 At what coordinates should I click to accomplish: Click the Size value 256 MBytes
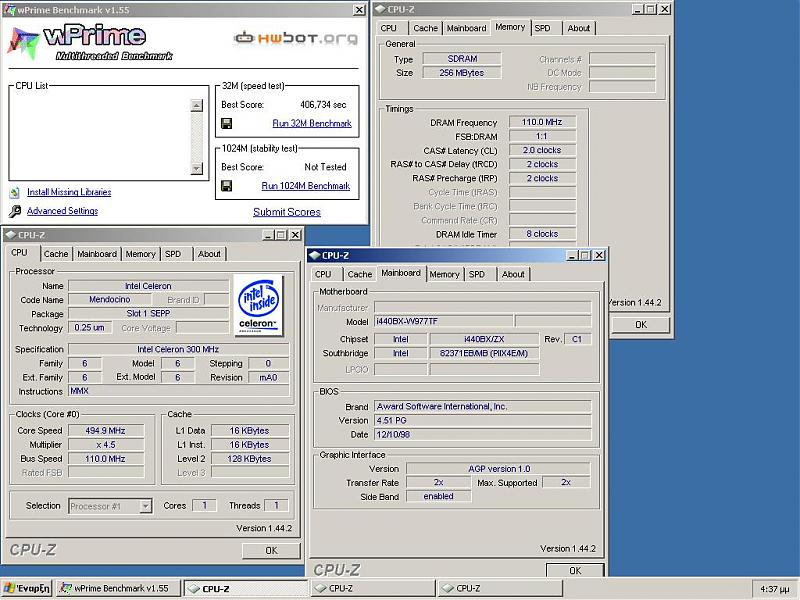pyautogui.click(x=462, y=73)
